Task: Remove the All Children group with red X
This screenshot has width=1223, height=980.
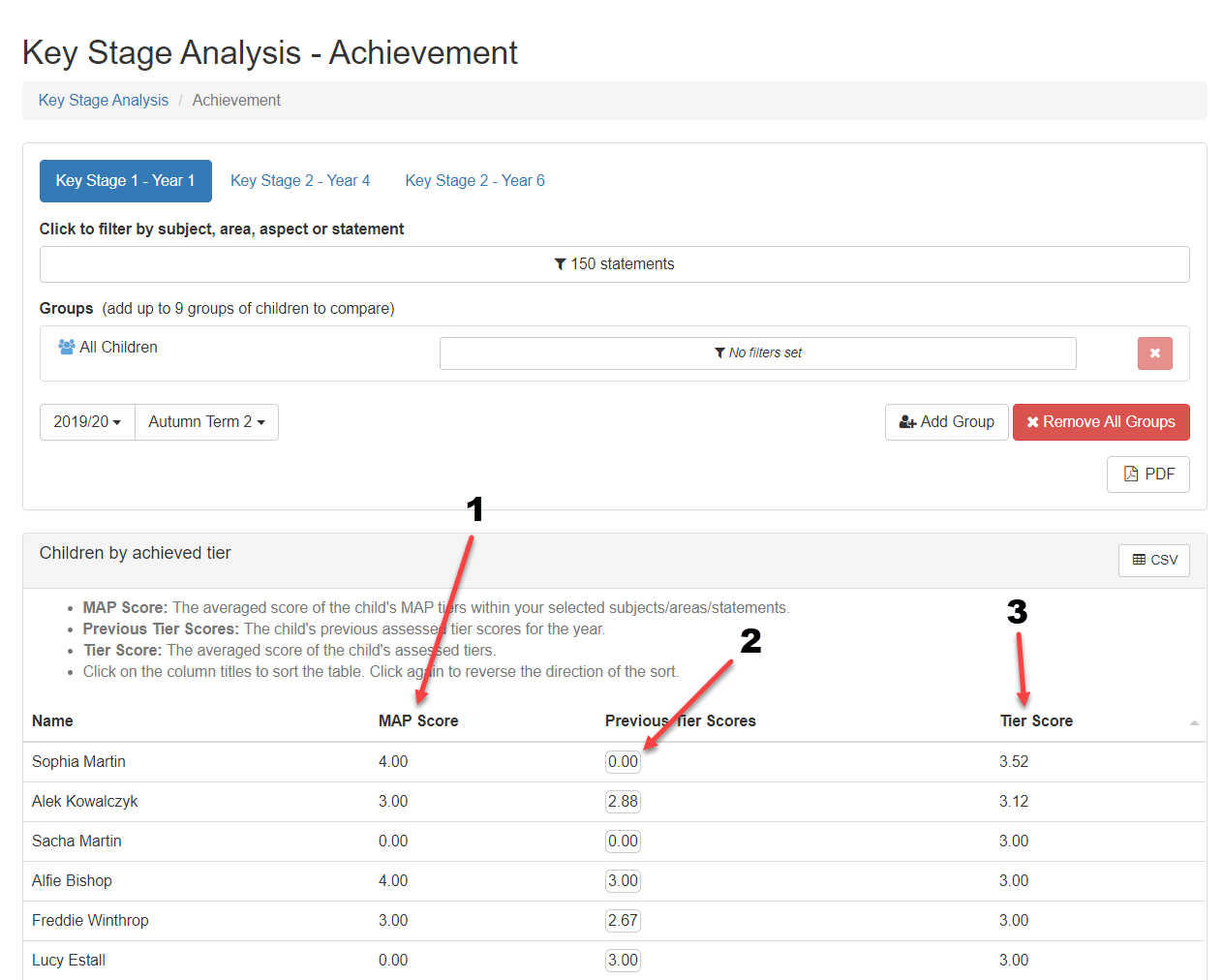Action: point(1154,353)
